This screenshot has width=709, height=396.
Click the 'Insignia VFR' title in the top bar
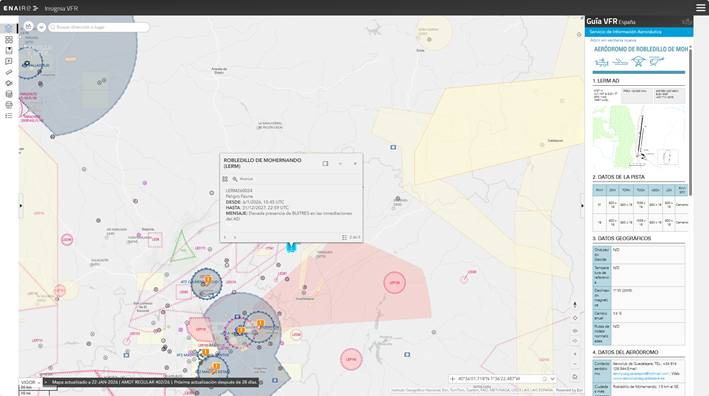(61, 9)
